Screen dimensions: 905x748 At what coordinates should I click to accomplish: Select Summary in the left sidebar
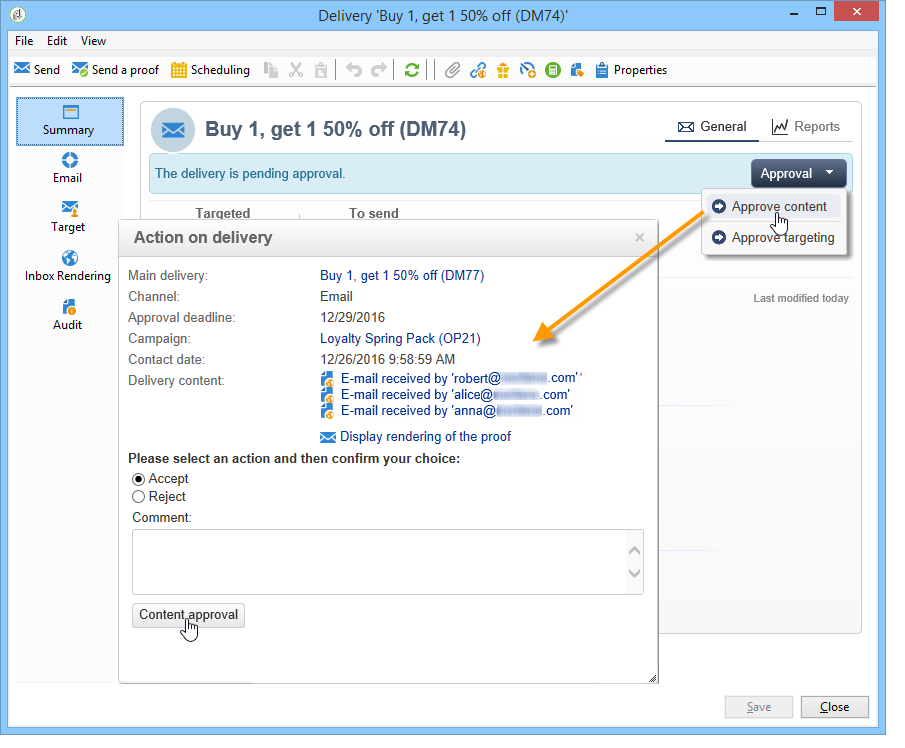click(69, 121)
